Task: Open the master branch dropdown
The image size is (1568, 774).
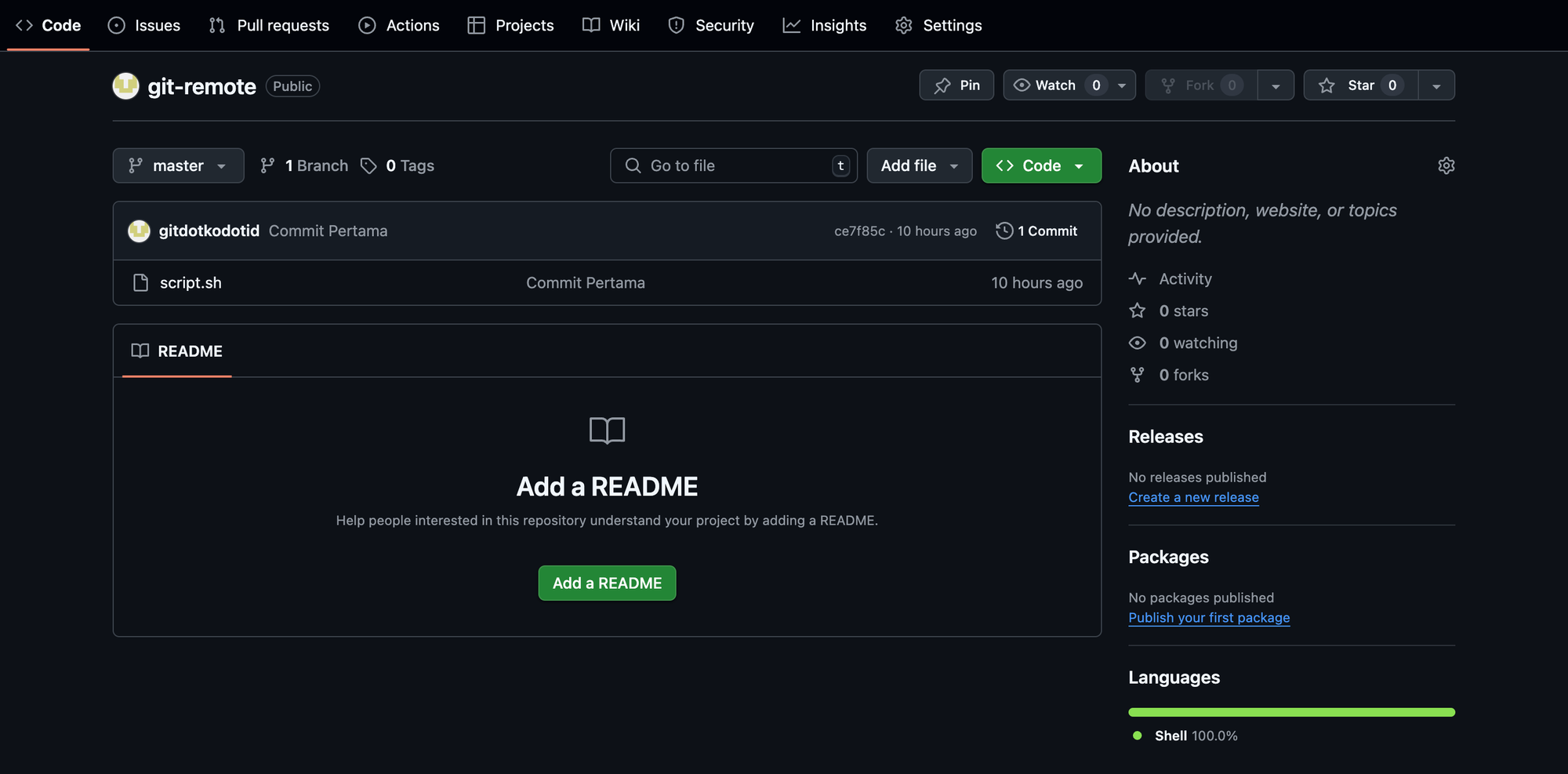Action: [x=178, y=165]
